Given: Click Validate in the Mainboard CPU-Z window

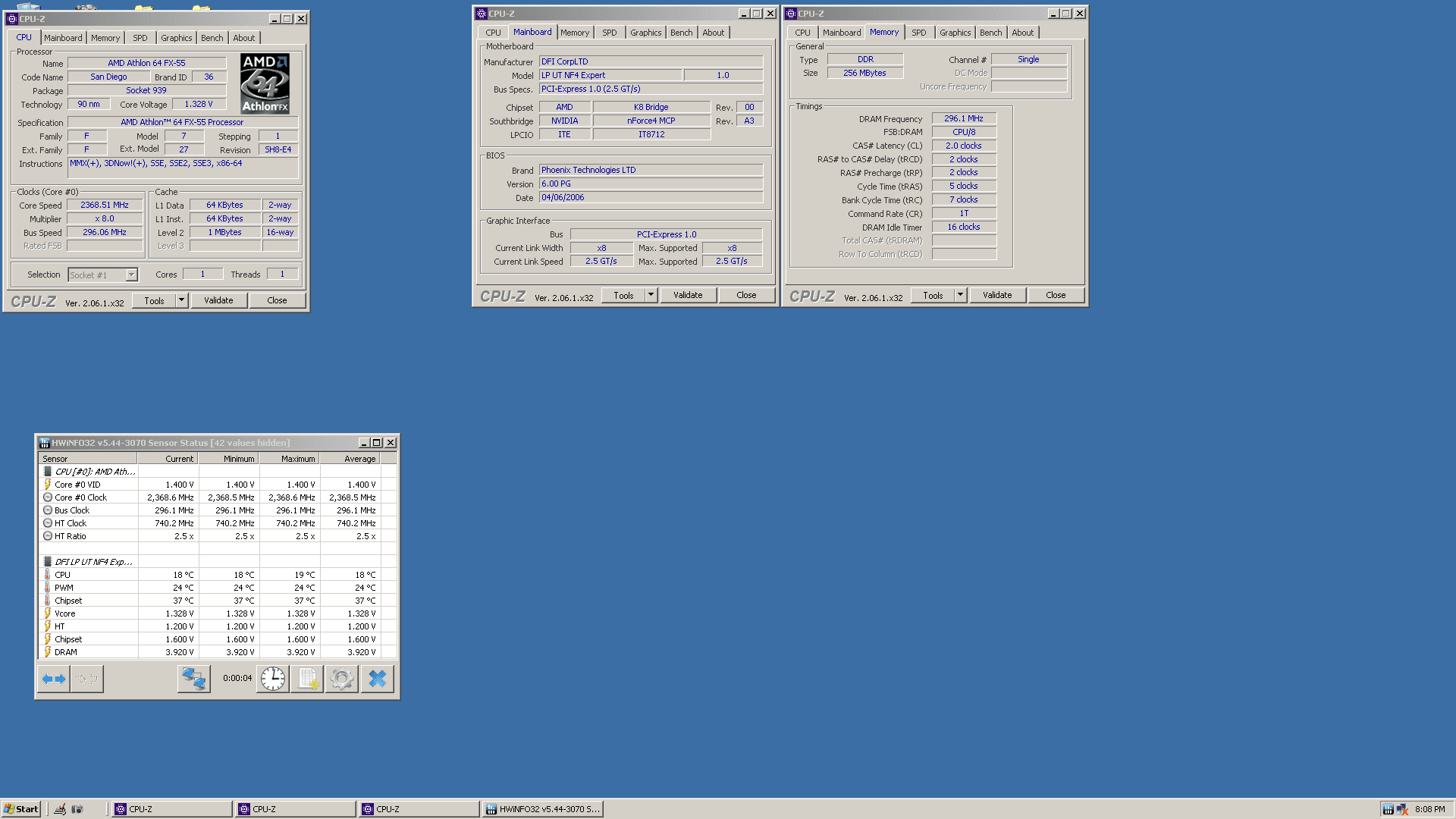Looking at the screenshot, I should pos(688,295).
